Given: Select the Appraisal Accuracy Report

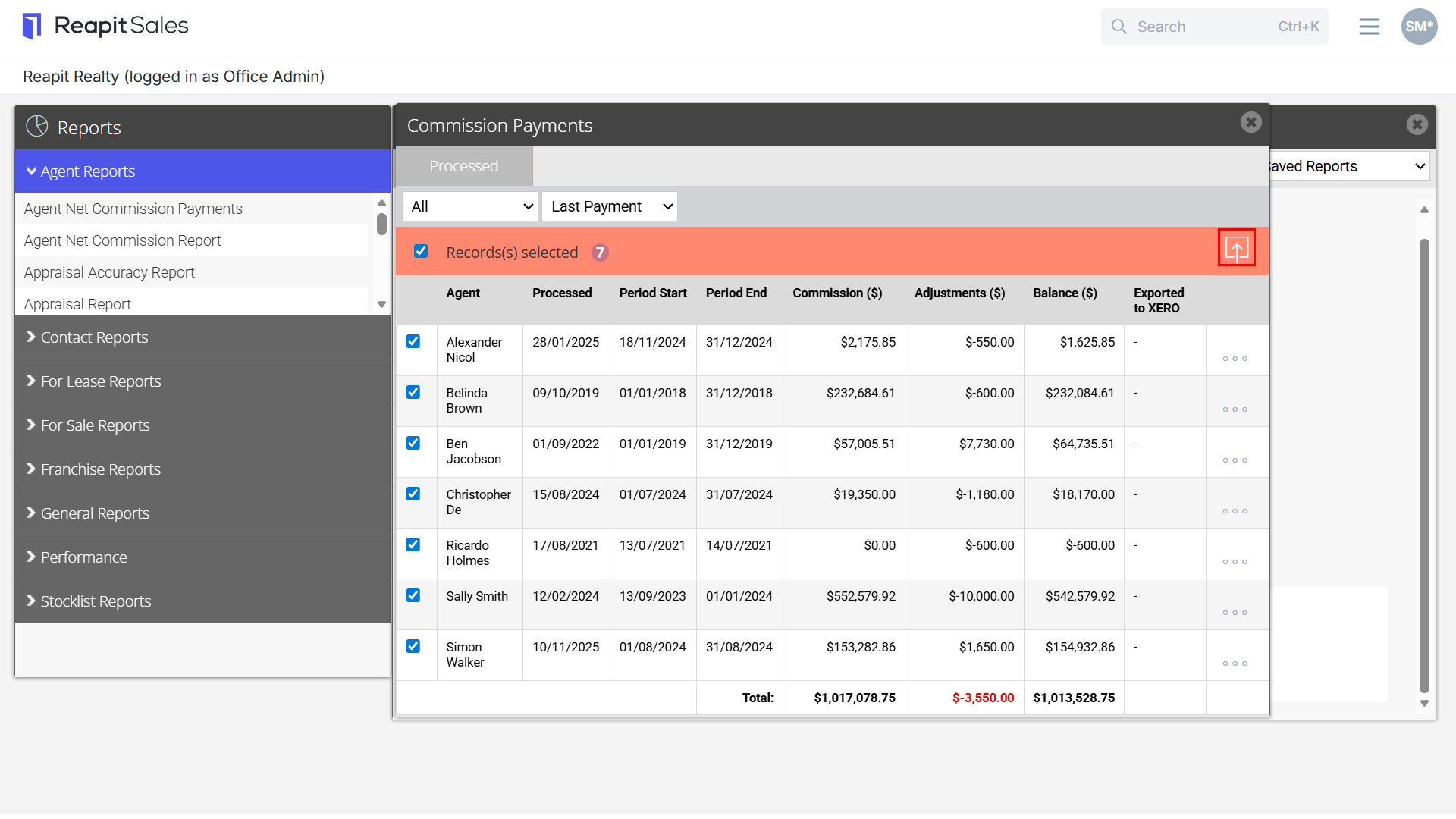Looking at the screenshot, I should [x=109, y=272].
